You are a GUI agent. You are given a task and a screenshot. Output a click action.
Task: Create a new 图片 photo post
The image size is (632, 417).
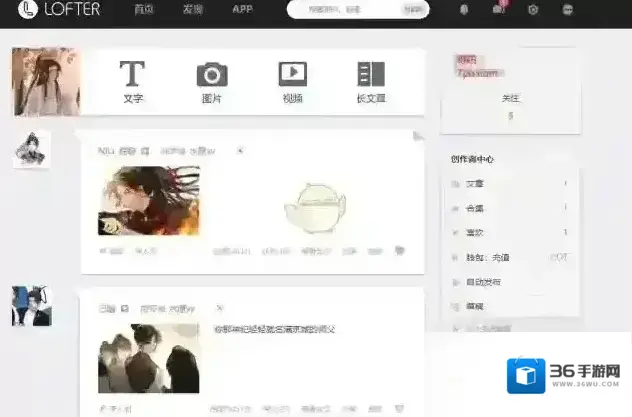(x=212, y=82)
